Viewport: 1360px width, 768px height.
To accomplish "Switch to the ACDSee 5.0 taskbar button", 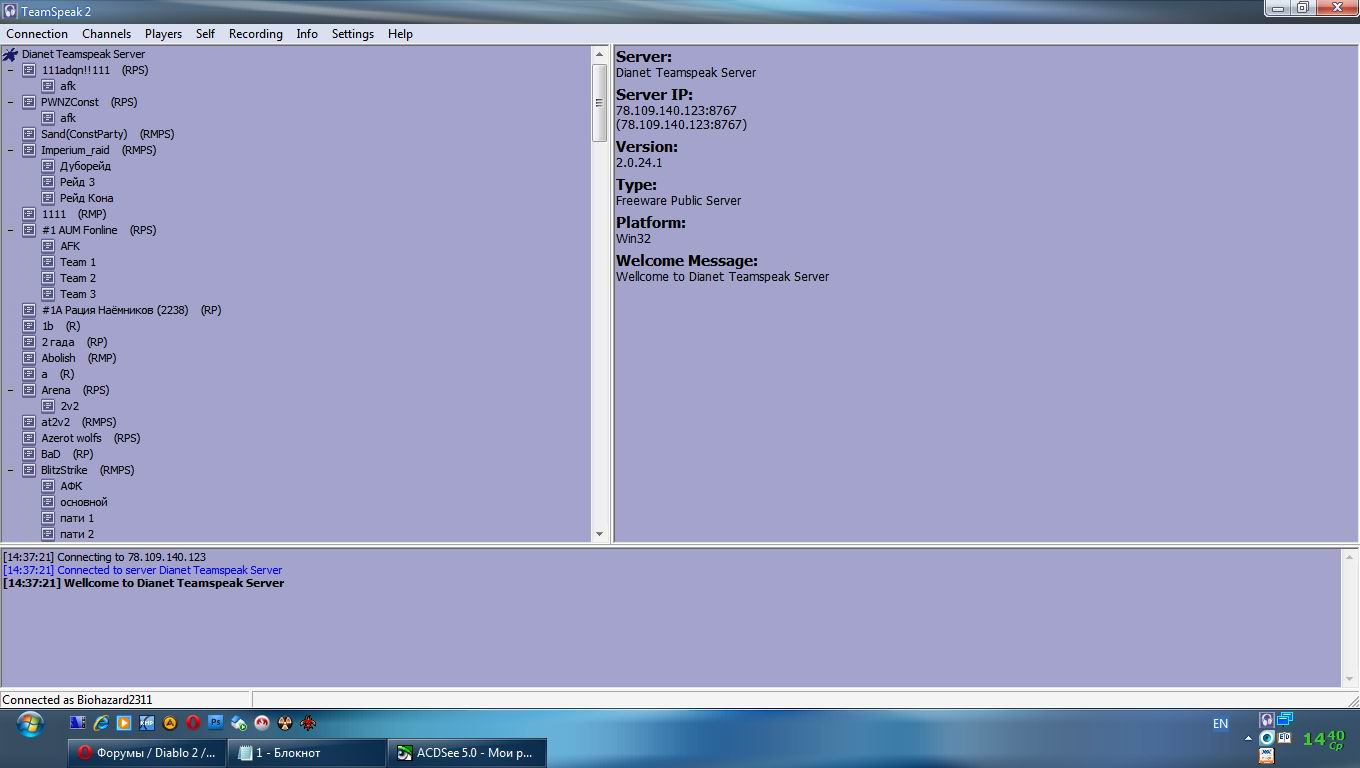I will point(467,753).
